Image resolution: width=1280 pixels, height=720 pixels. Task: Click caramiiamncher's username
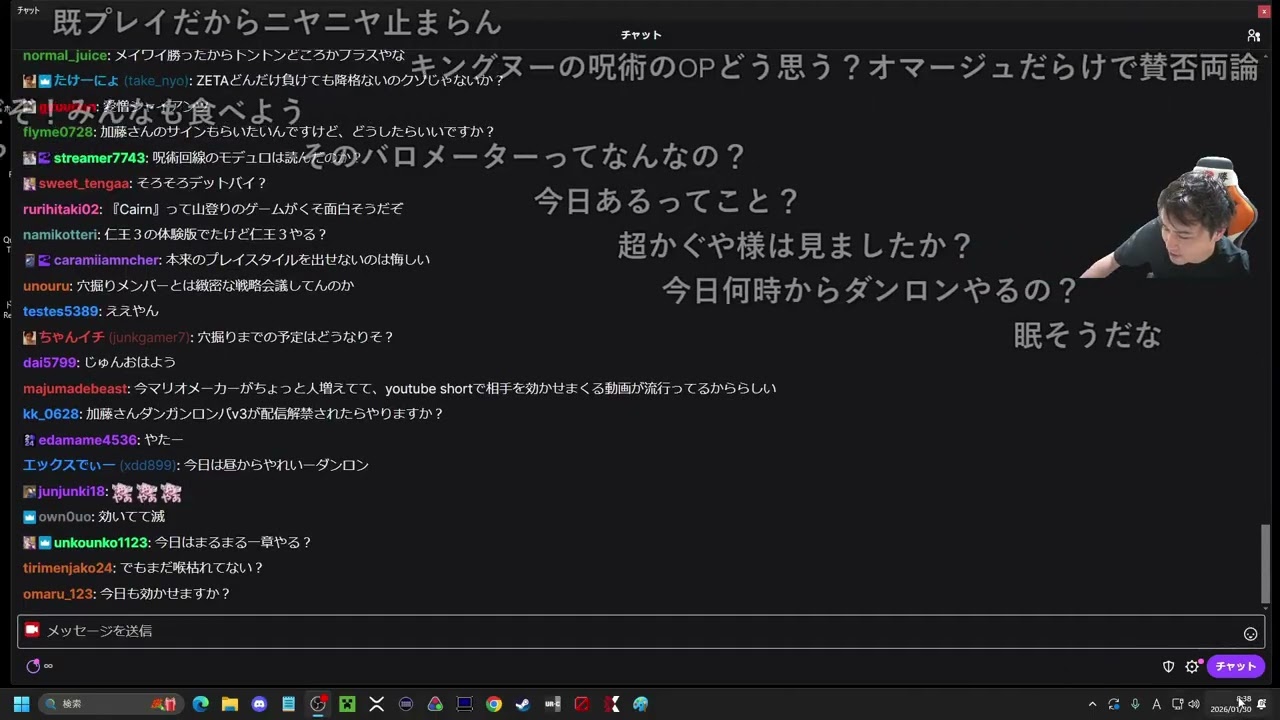[x=108, y=260]
